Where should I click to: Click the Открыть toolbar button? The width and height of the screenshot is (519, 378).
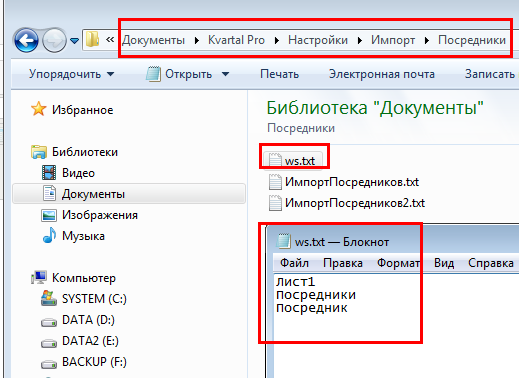(x=179, y=74)
